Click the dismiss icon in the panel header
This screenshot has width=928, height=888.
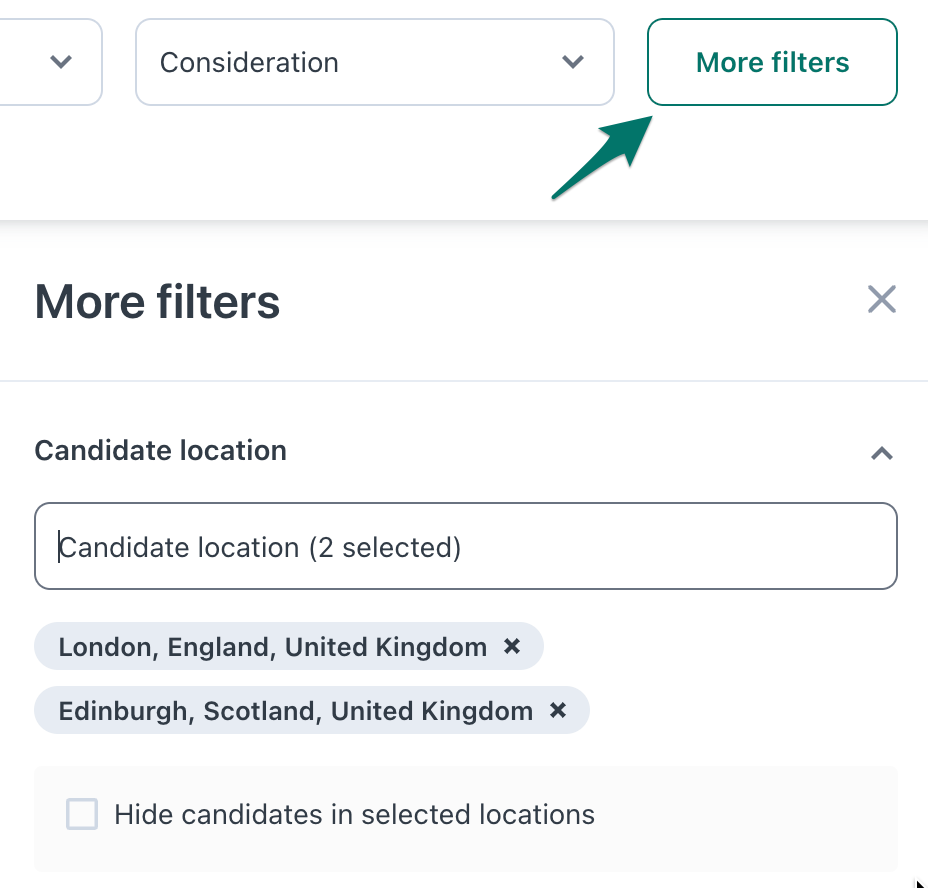pos(881,299)
